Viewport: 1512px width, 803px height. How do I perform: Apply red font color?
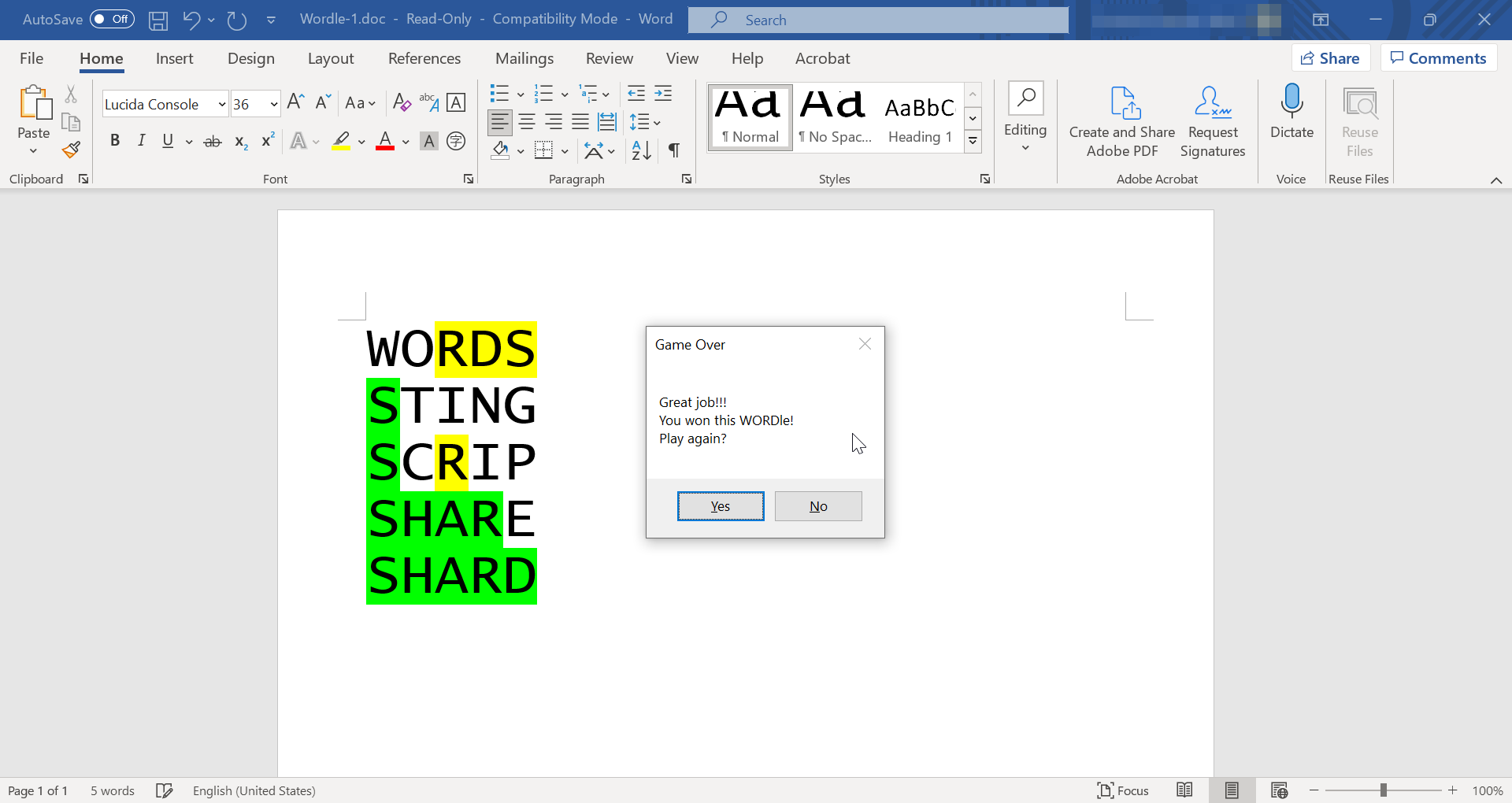tap(385, 142)
